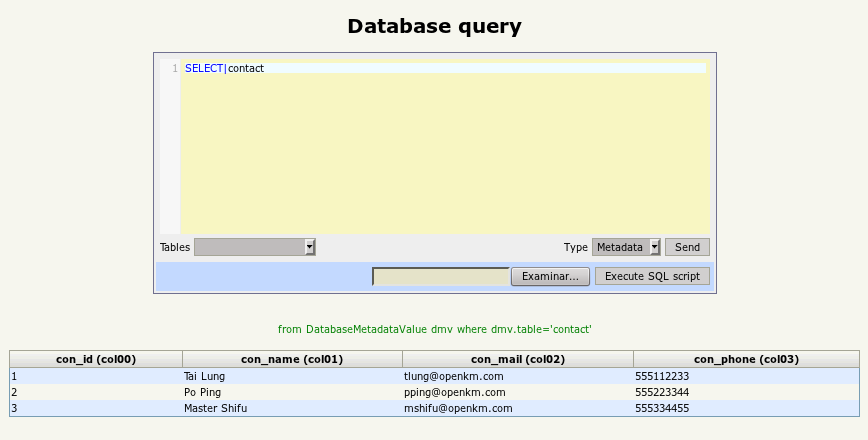The height and width of the screenshot is (440, 868).
Task: Open the Tables dropdown
Action: (x=255, y=247)
